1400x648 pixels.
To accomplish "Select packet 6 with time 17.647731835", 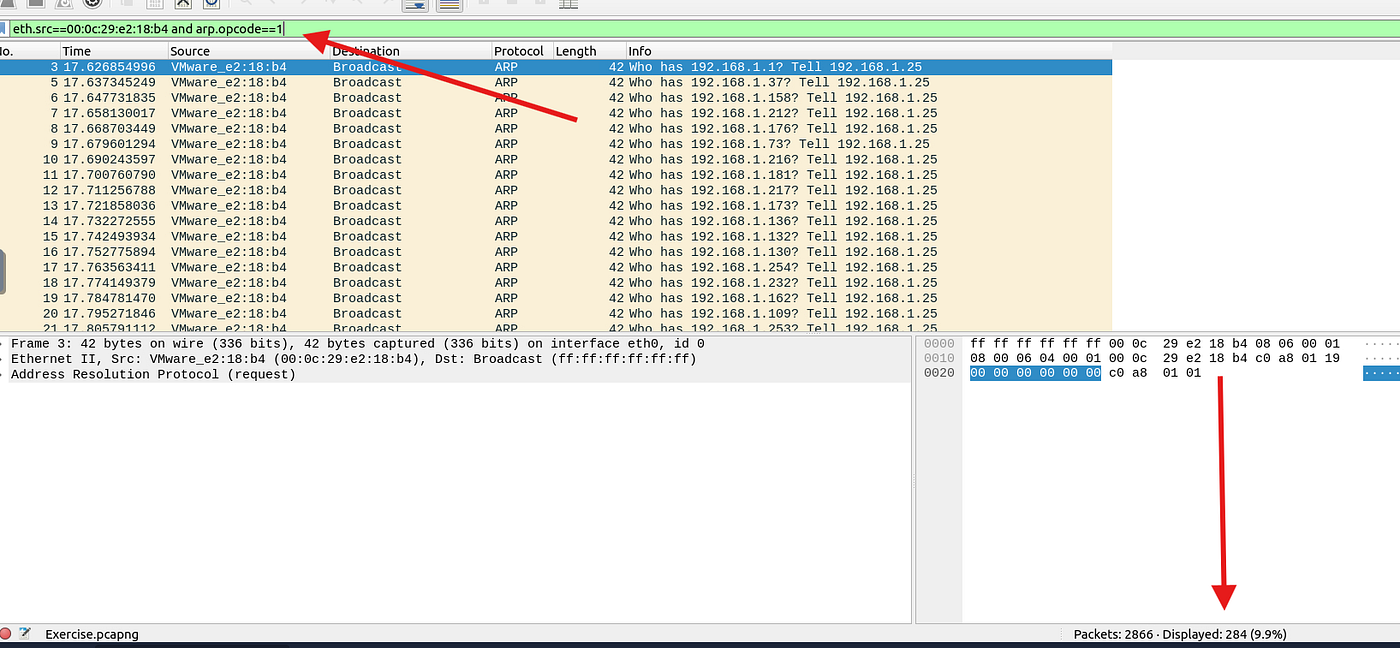I will click(555, 98).
